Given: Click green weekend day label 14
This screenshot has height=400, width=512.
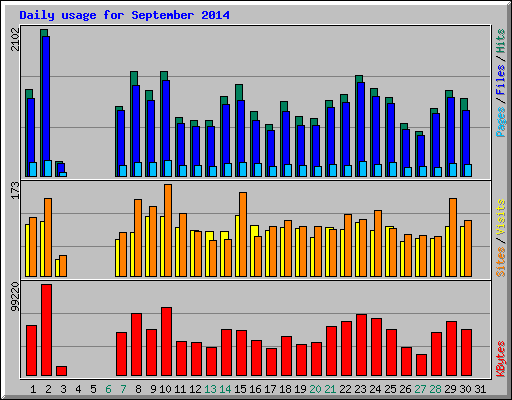Looking at the screenshot, I should point(225,389).
